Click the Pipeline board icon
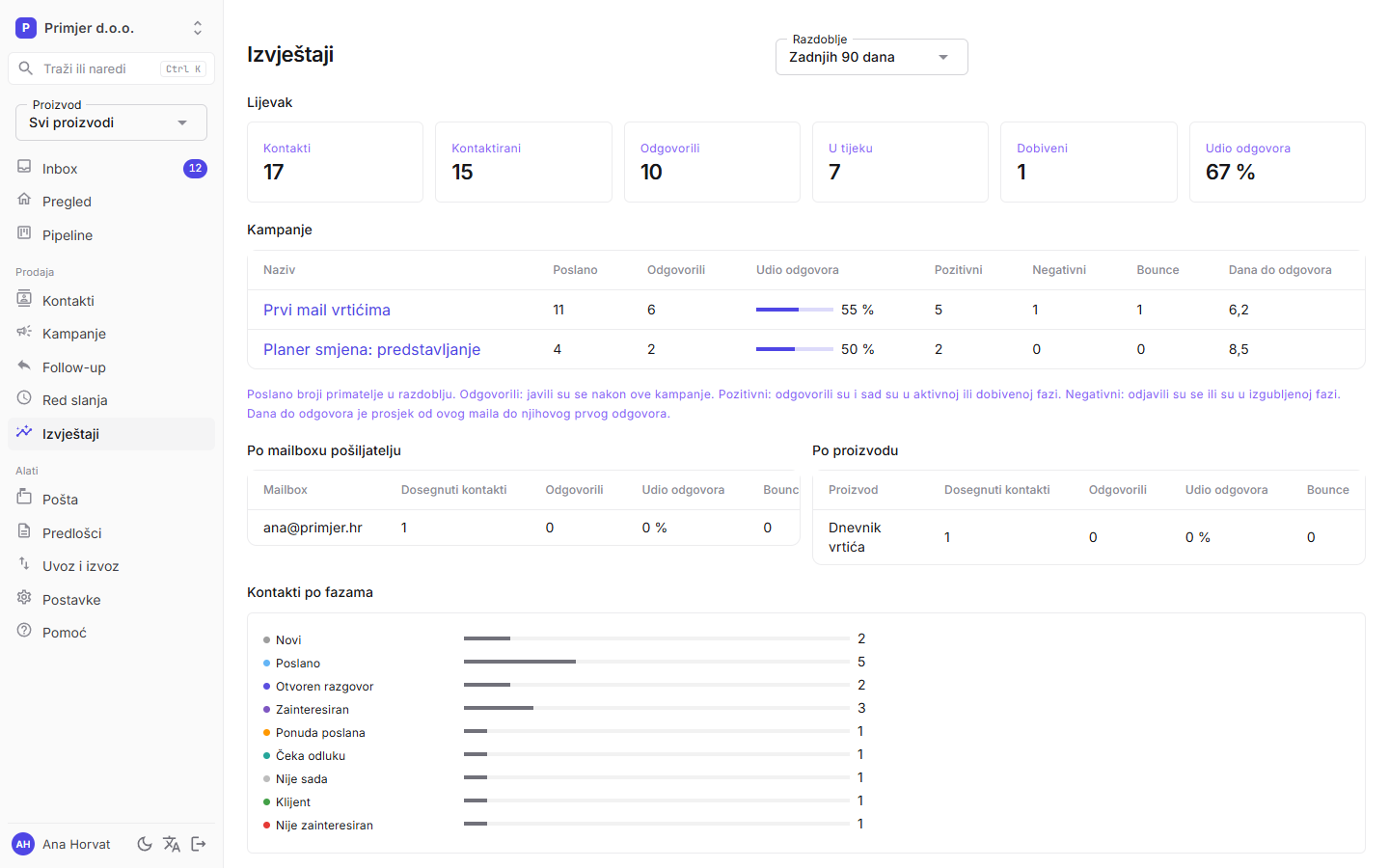This screenshot has width=1389, height=868. 24,233
